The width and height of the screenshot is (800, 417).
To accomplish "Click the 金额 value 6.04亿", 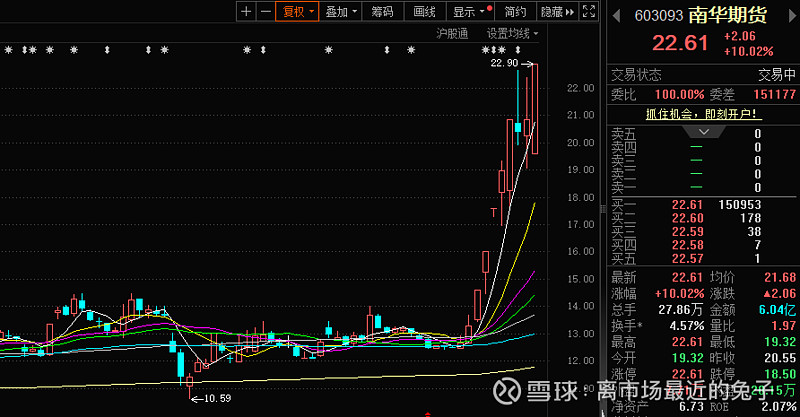I will pos(778,309).
